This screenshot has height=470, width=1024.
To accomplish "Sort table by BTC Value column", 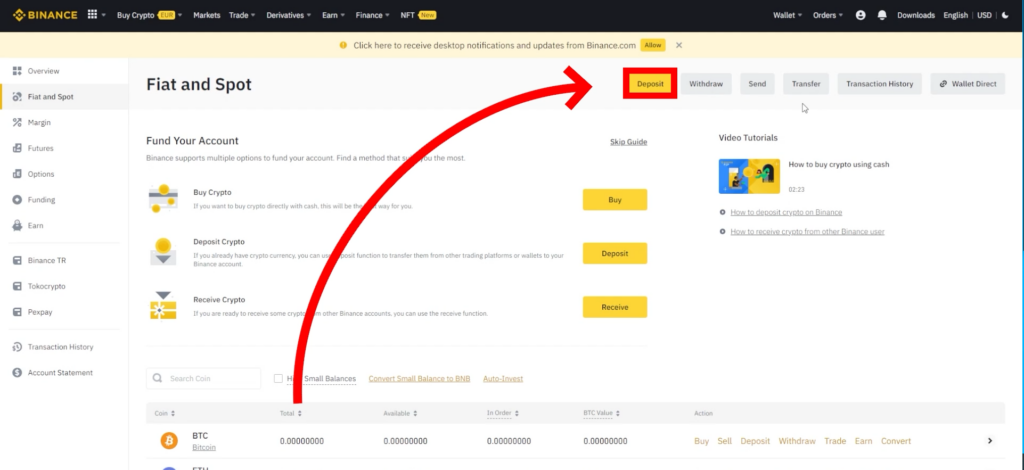I will coord(601,413).
